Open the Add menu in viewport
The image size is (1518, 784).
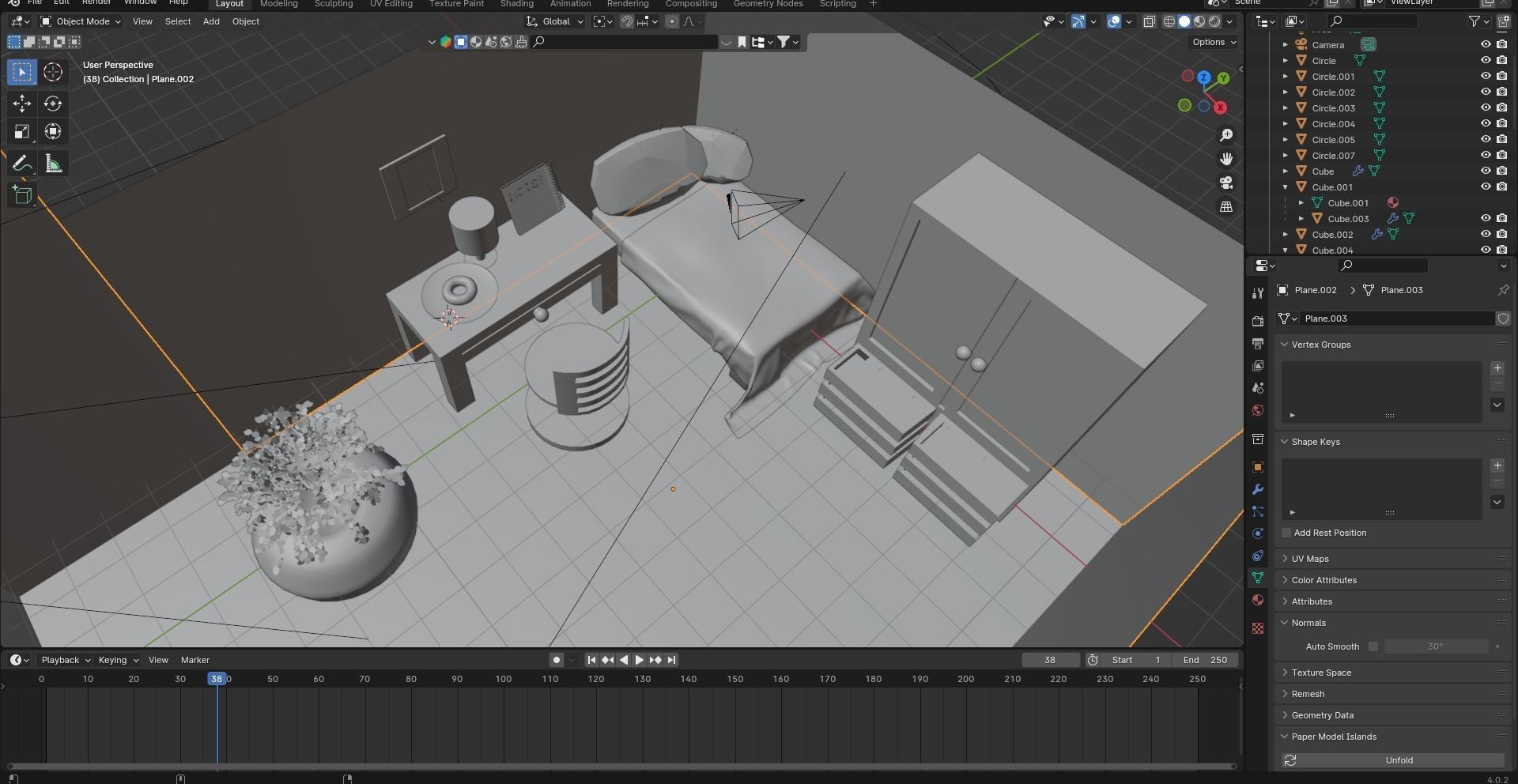[x=211, y=21]
